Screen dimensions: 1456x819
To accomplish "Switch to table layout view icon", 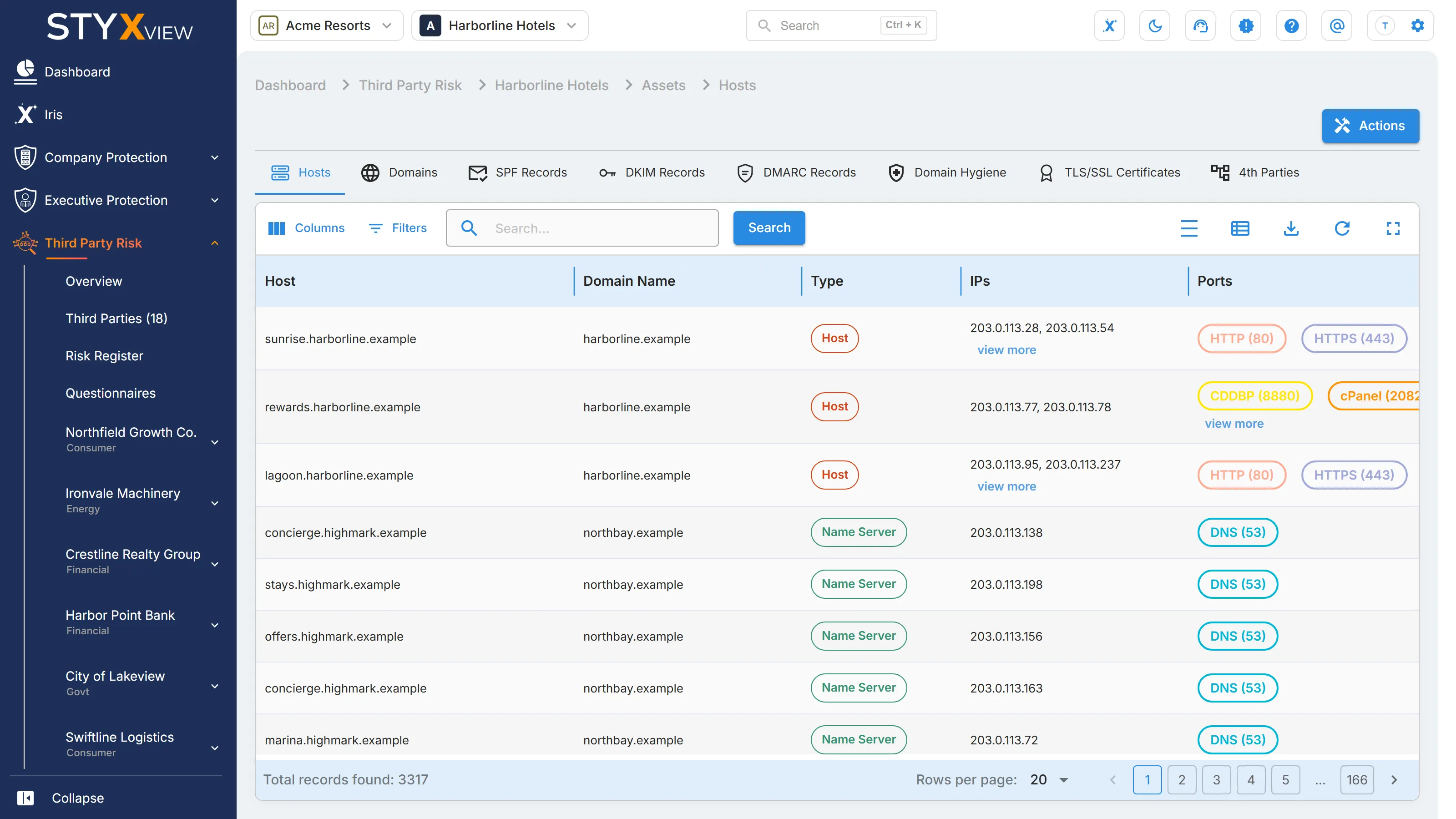I will coord(1240,228).
